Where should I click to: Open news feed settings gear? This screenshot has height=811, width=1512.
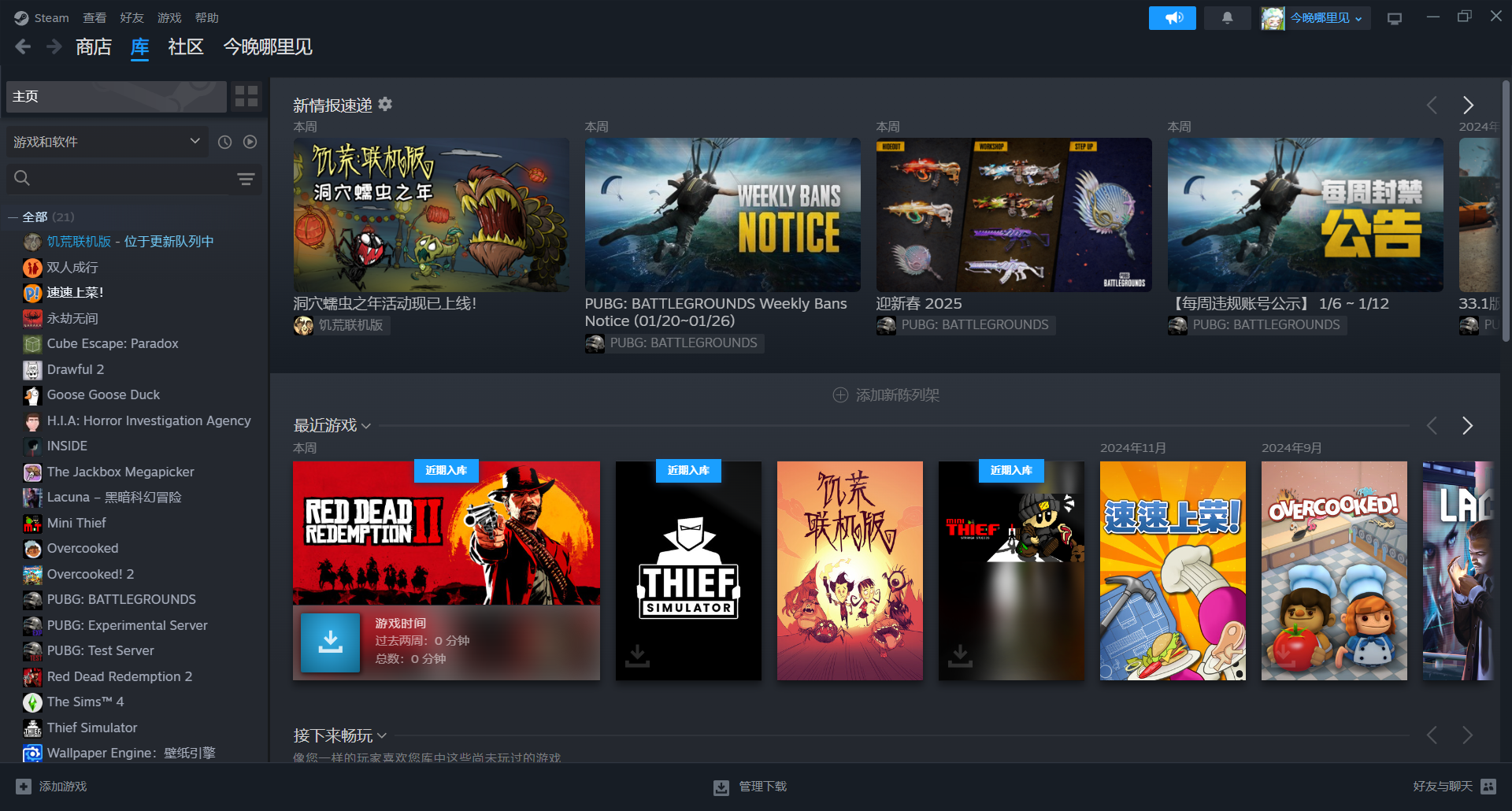coord(385,104)
